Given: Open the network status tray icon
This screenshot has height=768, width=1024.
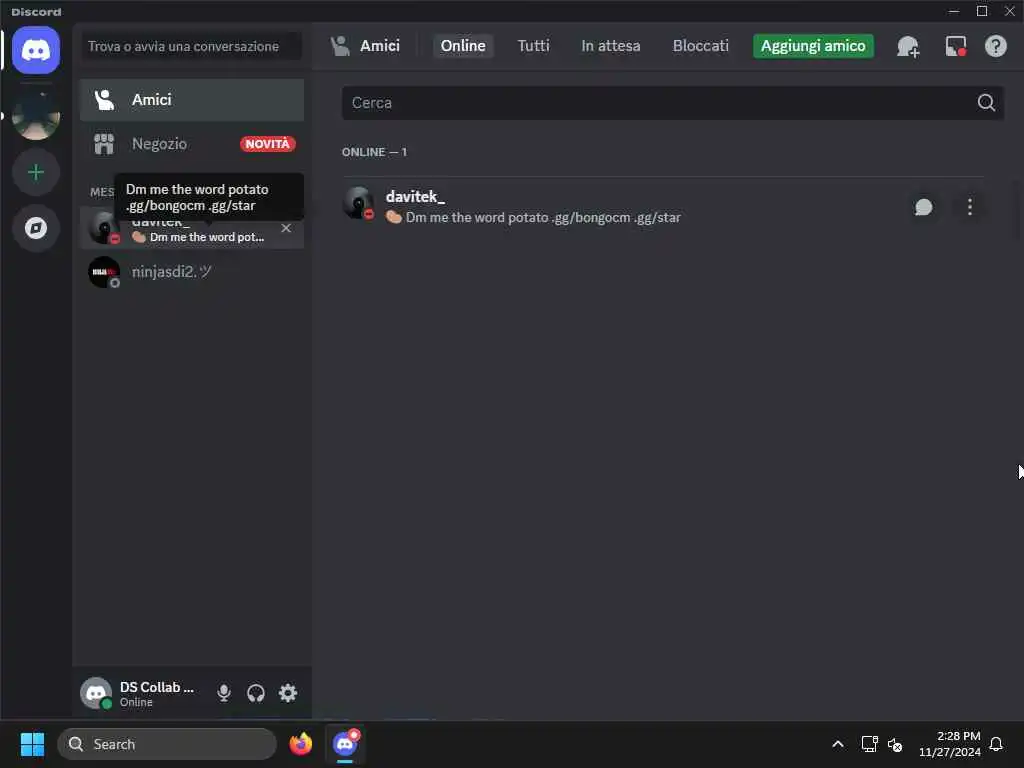Looking at the screenshot, I should coord(869,744).
